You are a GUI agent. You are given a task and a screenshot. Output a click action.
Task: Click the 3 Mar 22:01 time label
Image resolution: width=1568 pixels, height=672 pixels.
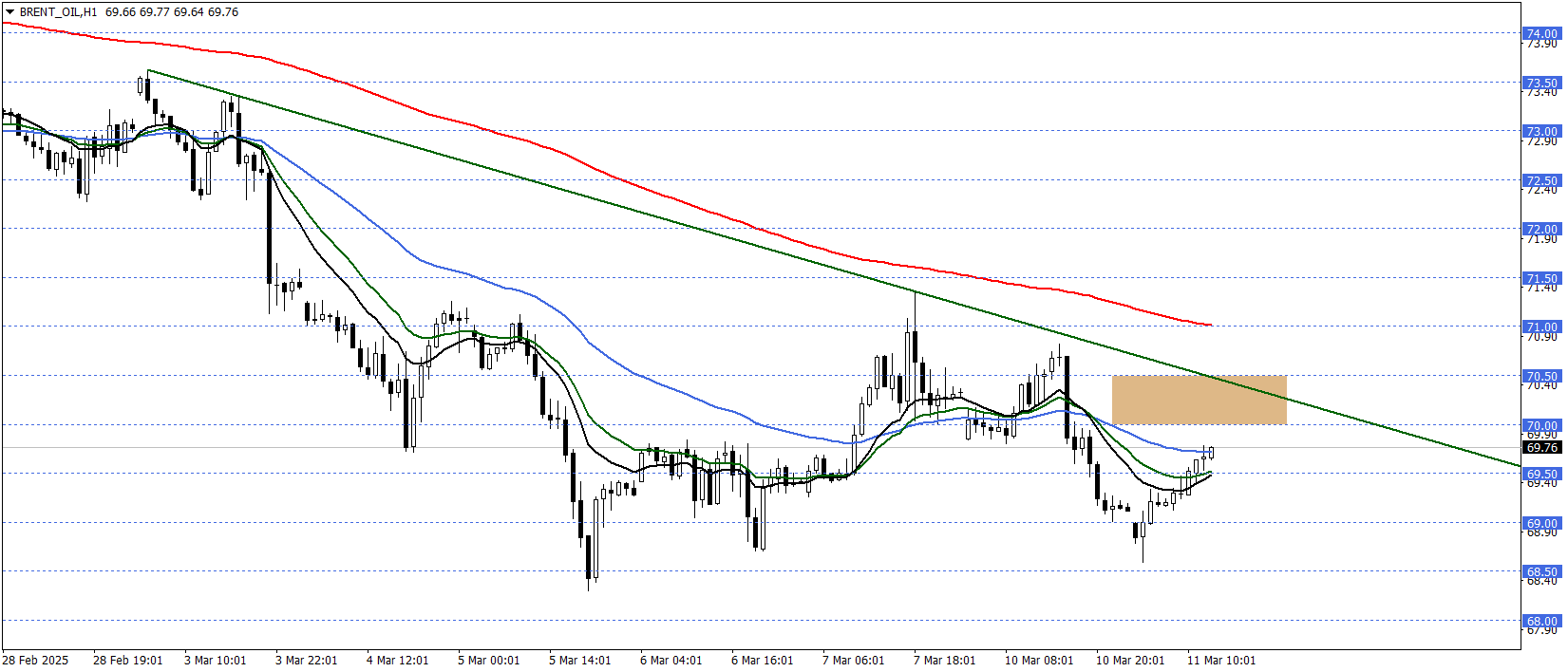(307, 660)
